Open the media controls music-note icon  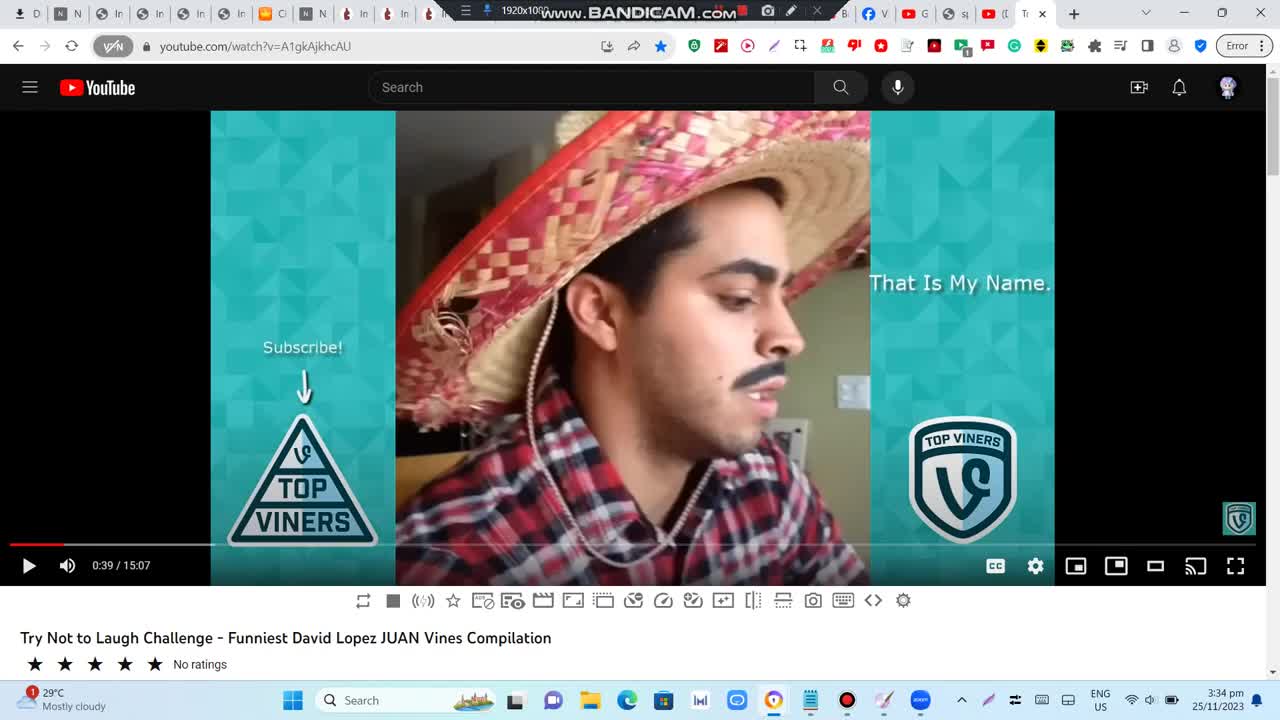[1121, 46]
